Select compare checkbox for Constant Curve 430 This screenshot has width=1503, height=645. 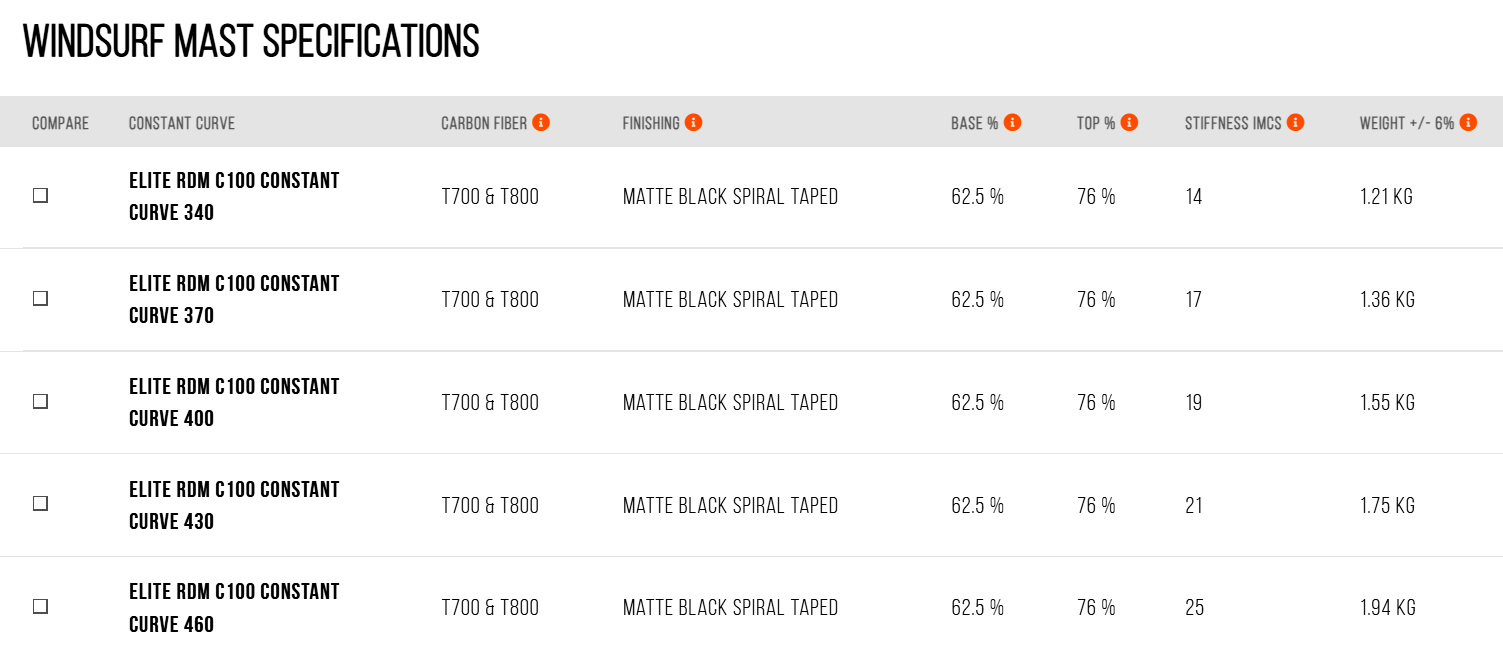coord(40,504)
